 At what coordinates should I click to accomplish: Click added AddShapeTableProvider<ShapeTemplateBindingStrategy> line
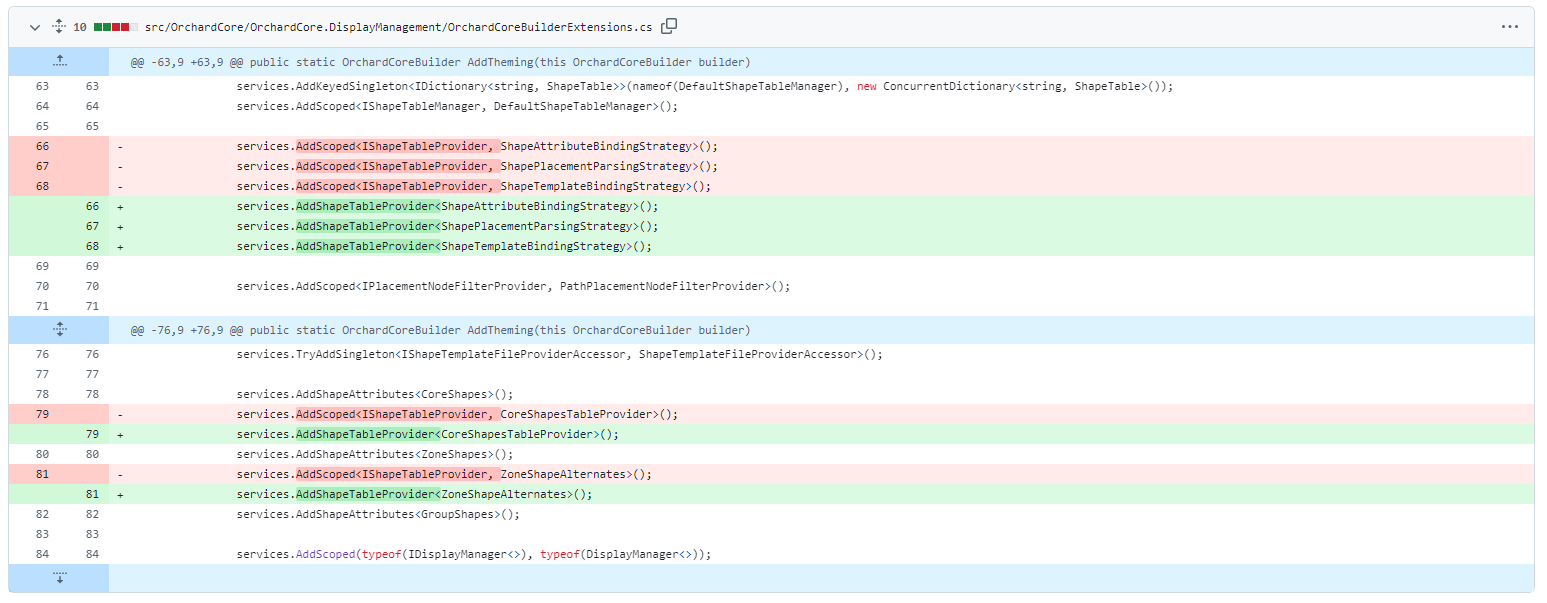(444, 246)
